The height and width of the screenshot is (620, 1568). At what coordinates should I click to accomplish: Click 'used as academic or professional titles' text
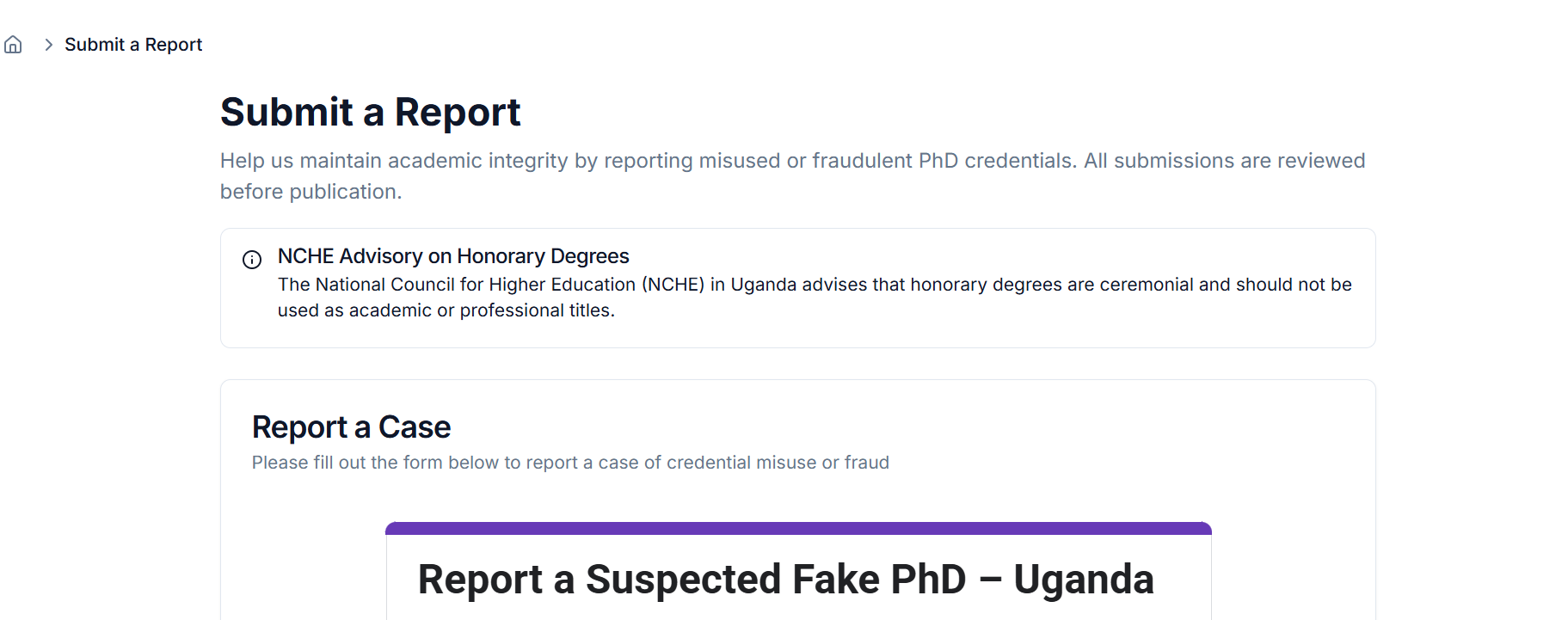(x=446, y=310)
